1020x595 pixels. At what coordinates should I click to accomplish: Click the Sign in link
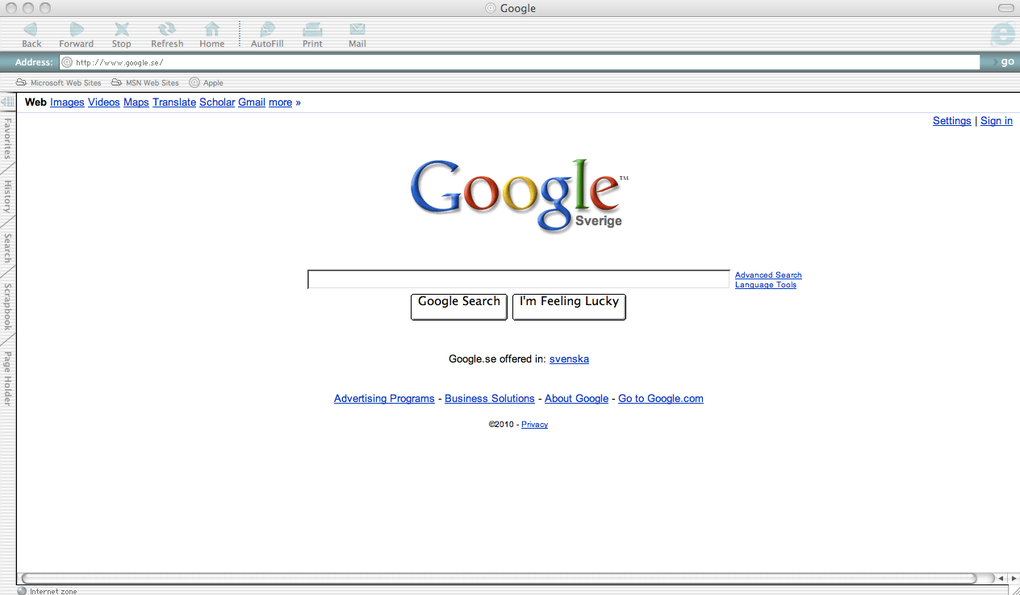tap(997, 121)
